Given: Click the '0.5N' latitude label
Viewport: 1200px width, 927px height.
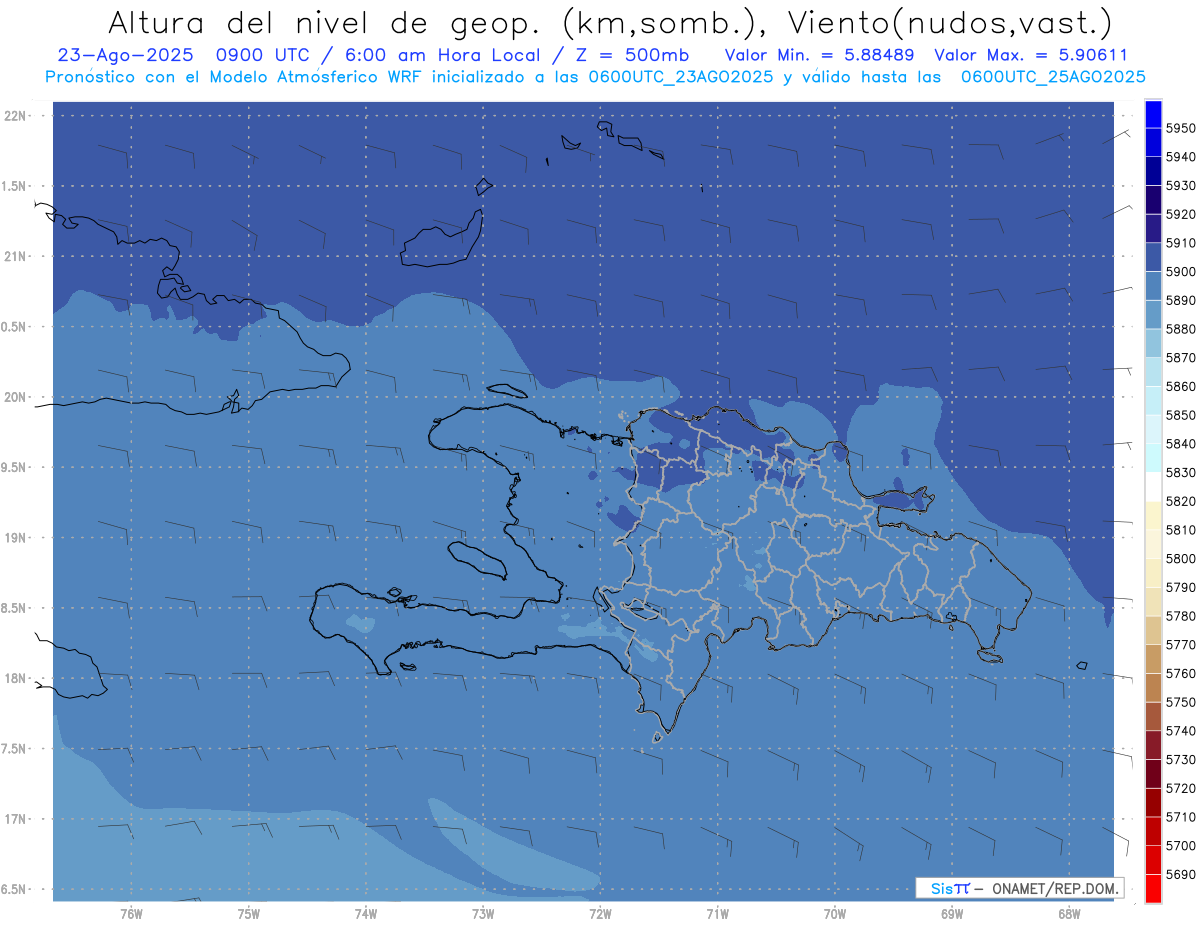Looking at the screenshot, I should click(15, 327).
